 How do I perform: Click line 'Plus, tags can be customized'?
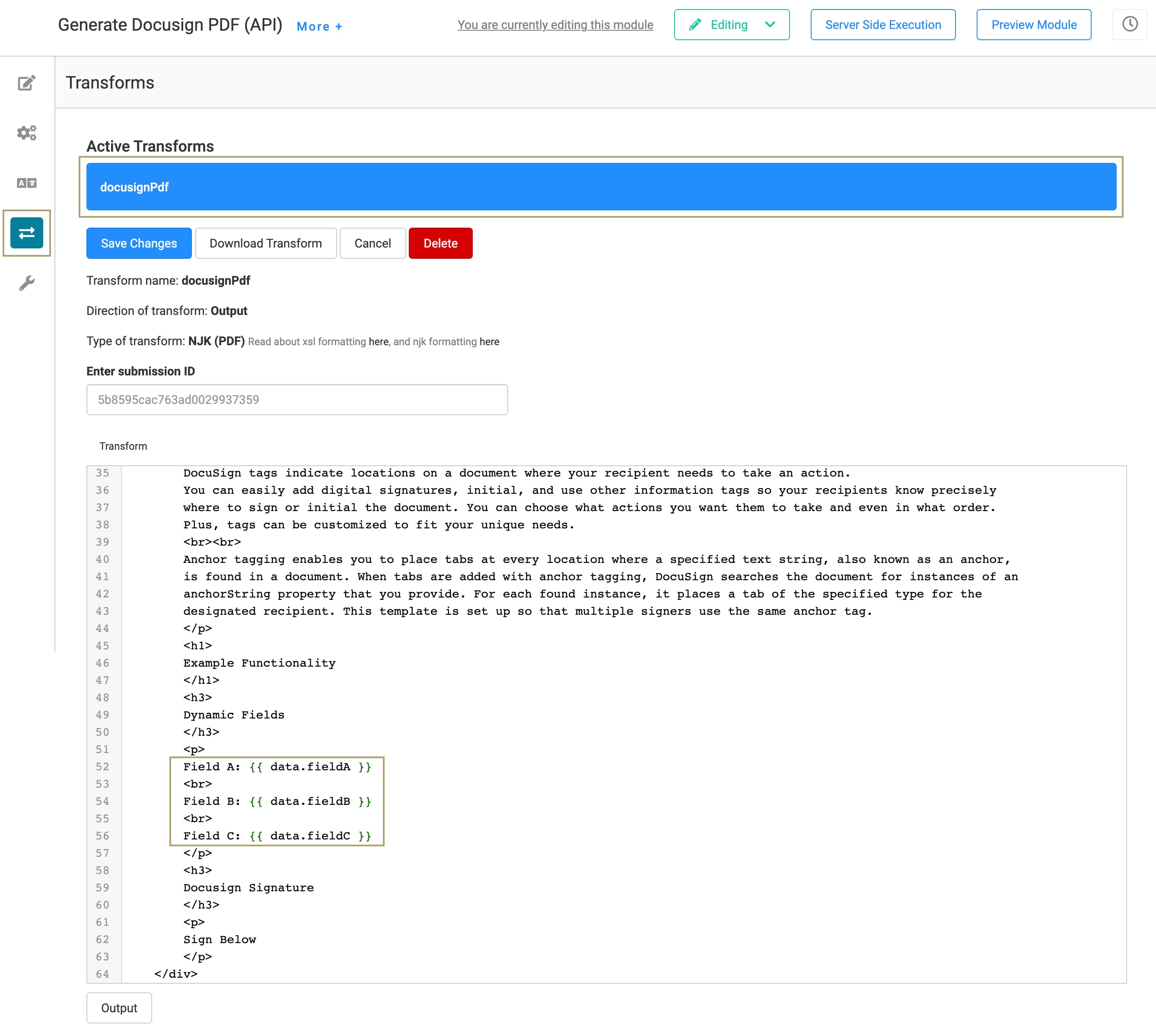click(x=379, y=525)
